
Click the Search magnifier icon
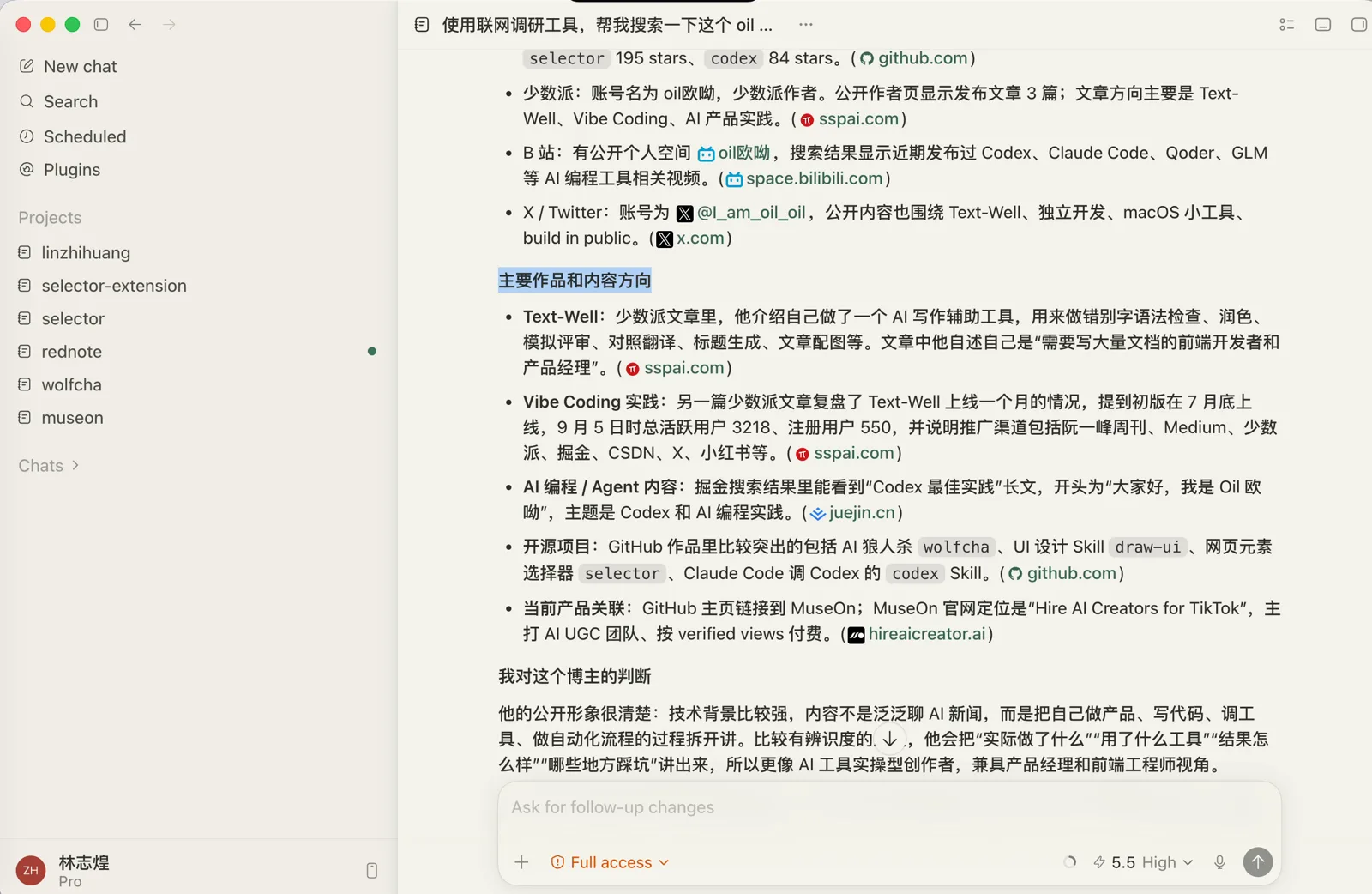[27, 101]
